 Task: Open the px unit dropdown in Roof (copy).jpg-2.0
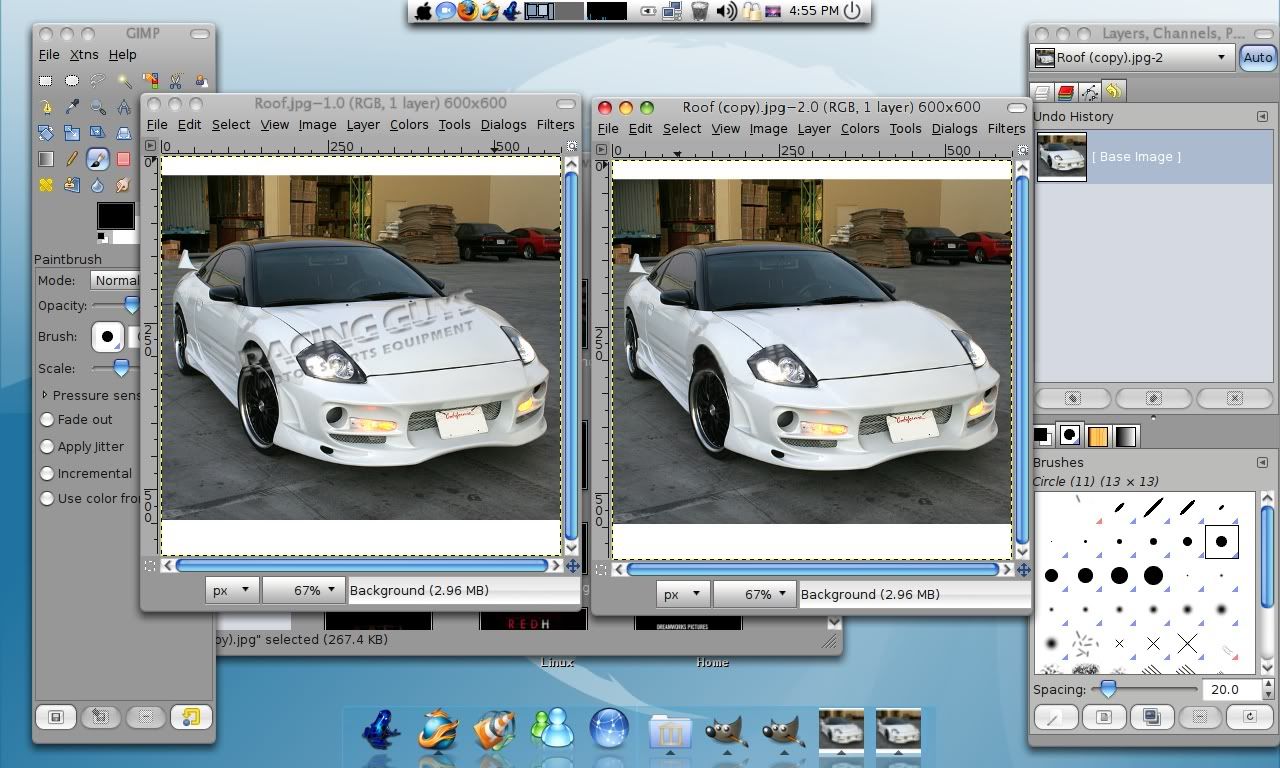pos(683,595)
